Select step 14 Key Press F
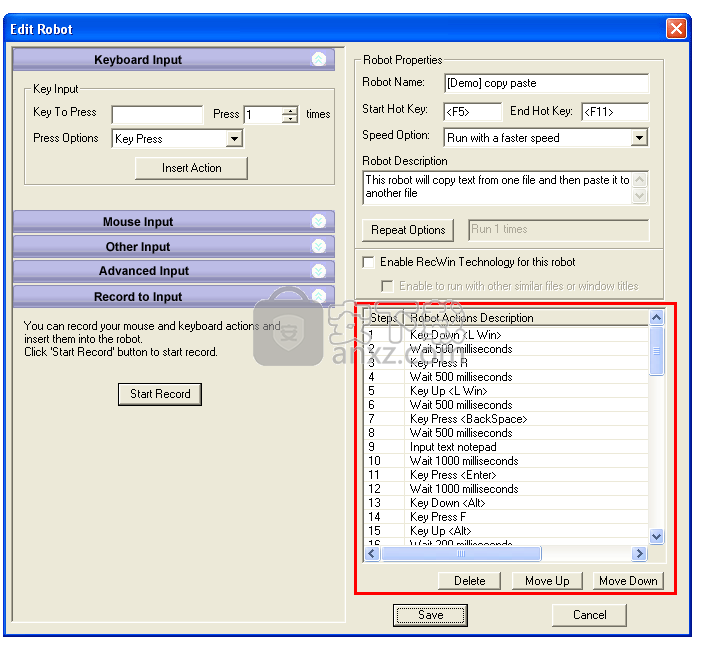The image size is (722, 656). pos(507,517)
